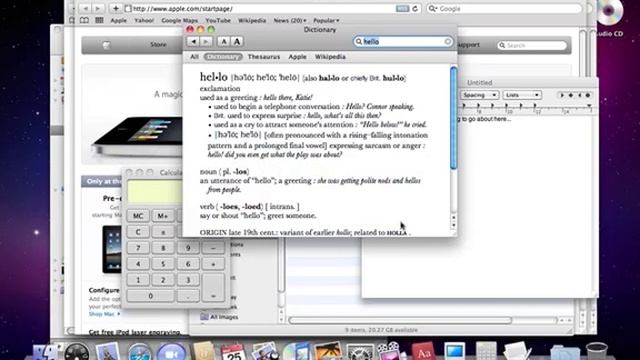Screen dimensions: 640x360
Task: Click the M+ key on Calculator
Action: click(162, 216)
